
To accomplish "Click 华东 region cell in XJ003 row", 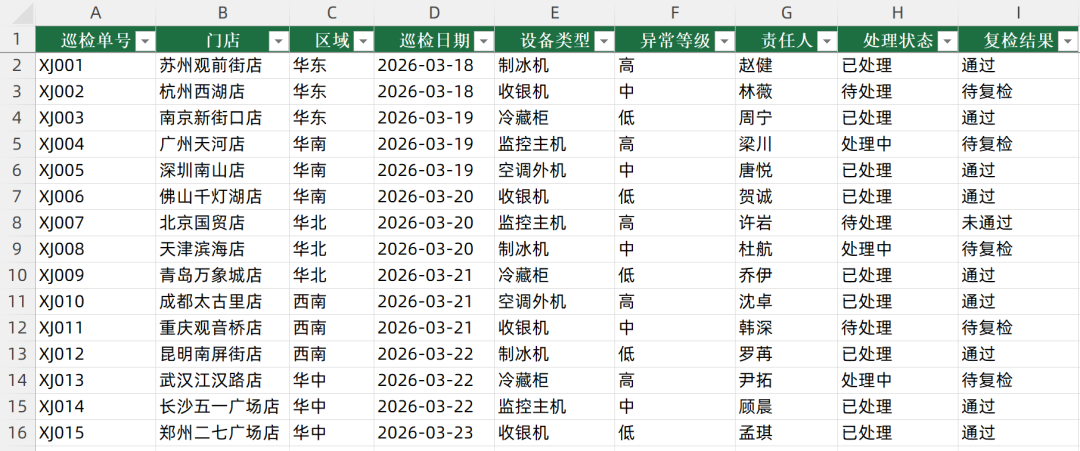I will tap(332, 118).
